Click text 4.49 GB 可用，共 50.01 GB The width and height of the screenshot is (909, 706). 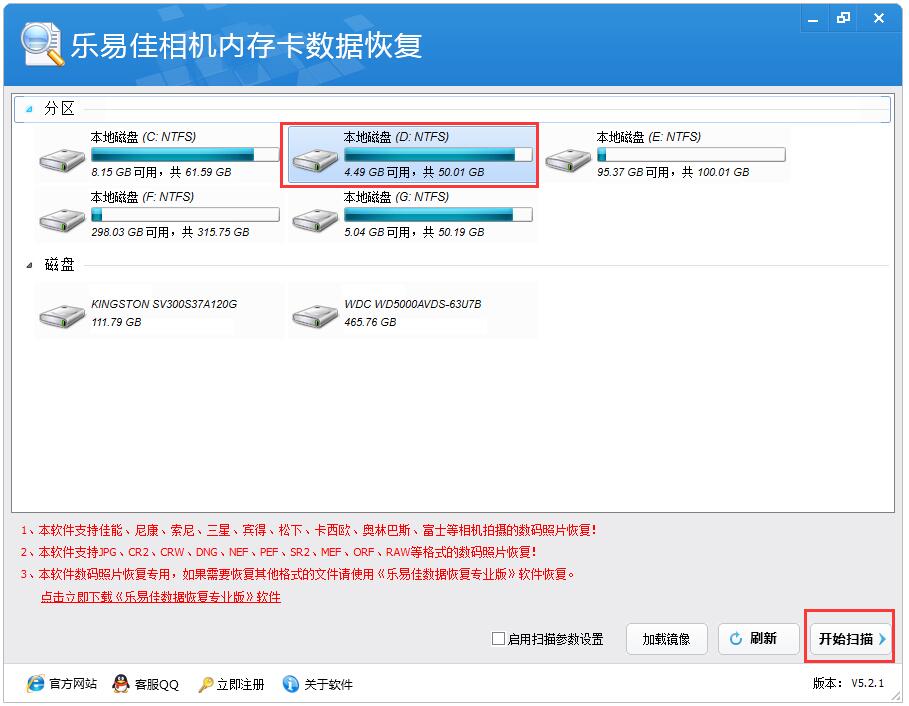(x=414, y=172)
